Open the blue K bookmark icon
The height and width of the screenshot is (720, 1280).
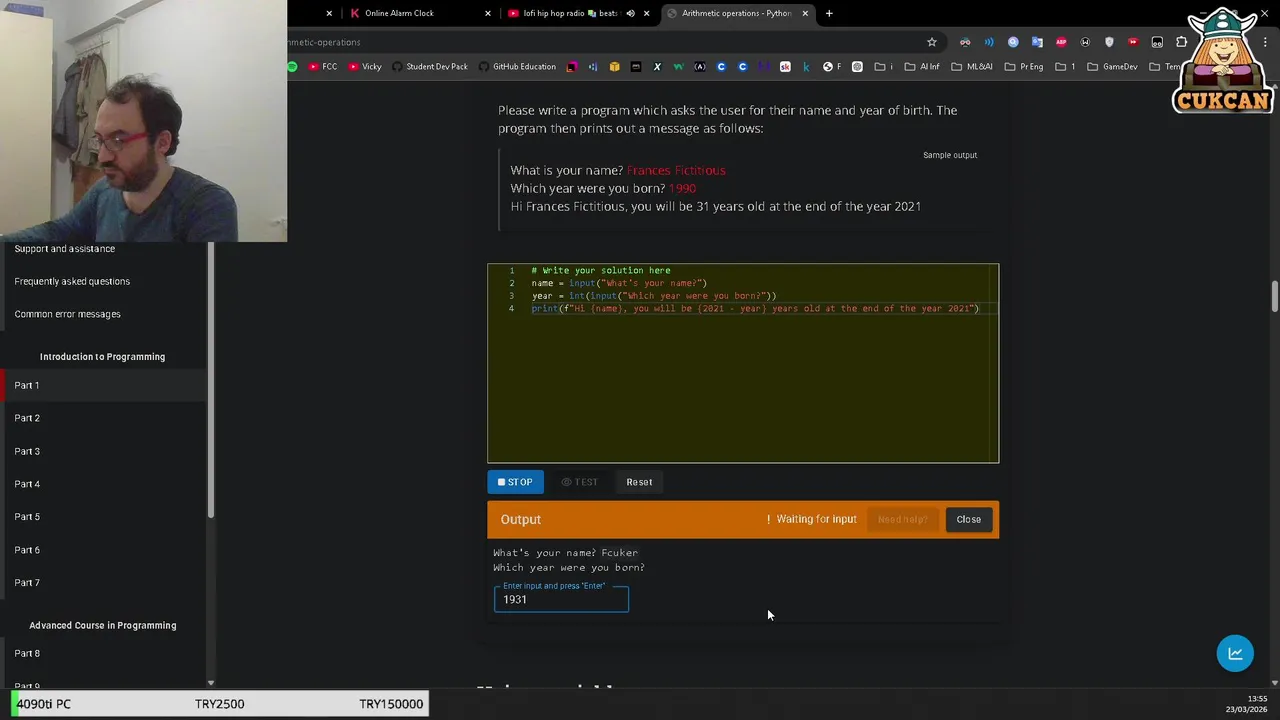pos(806,67)
